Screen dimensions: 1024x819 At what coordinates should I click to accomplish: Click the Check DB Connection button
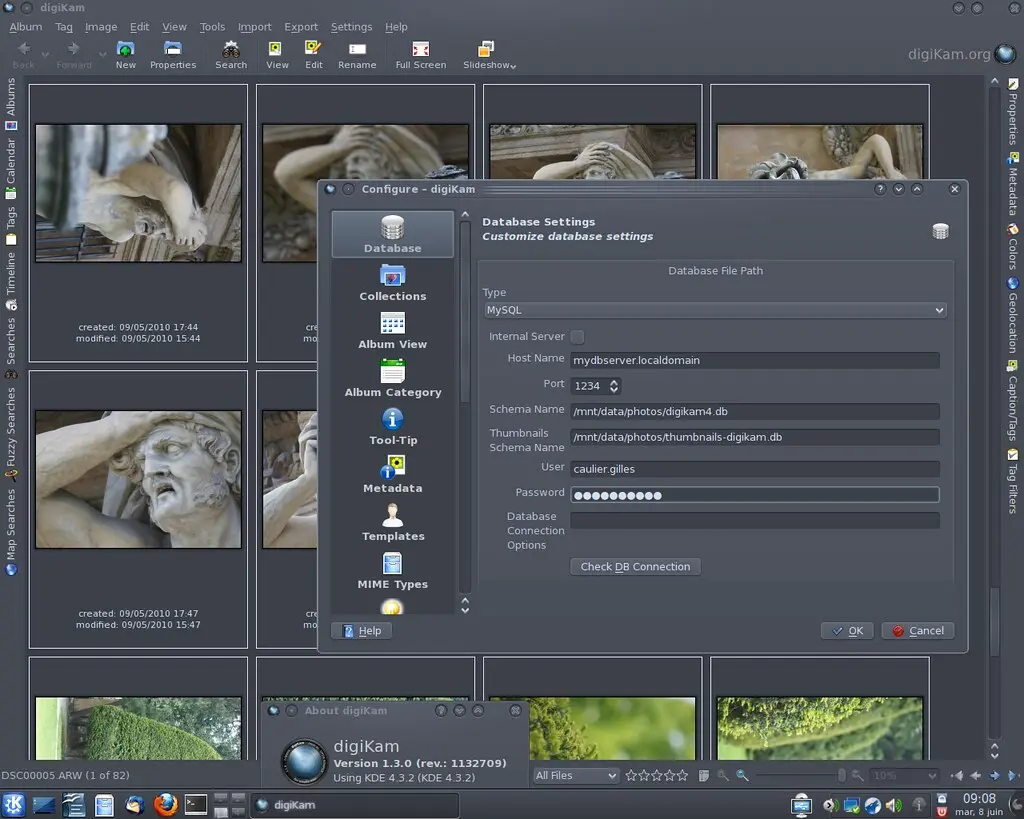[x=635, y=566]
